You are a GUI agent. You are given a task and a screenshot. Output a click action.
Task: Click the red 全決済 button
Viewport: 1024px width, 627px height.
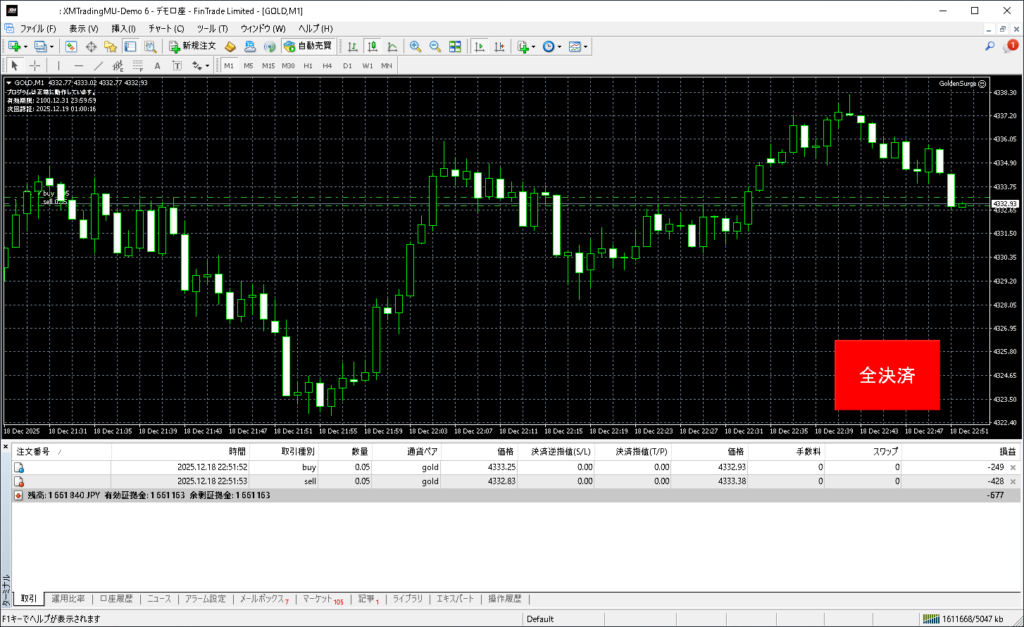886,375
